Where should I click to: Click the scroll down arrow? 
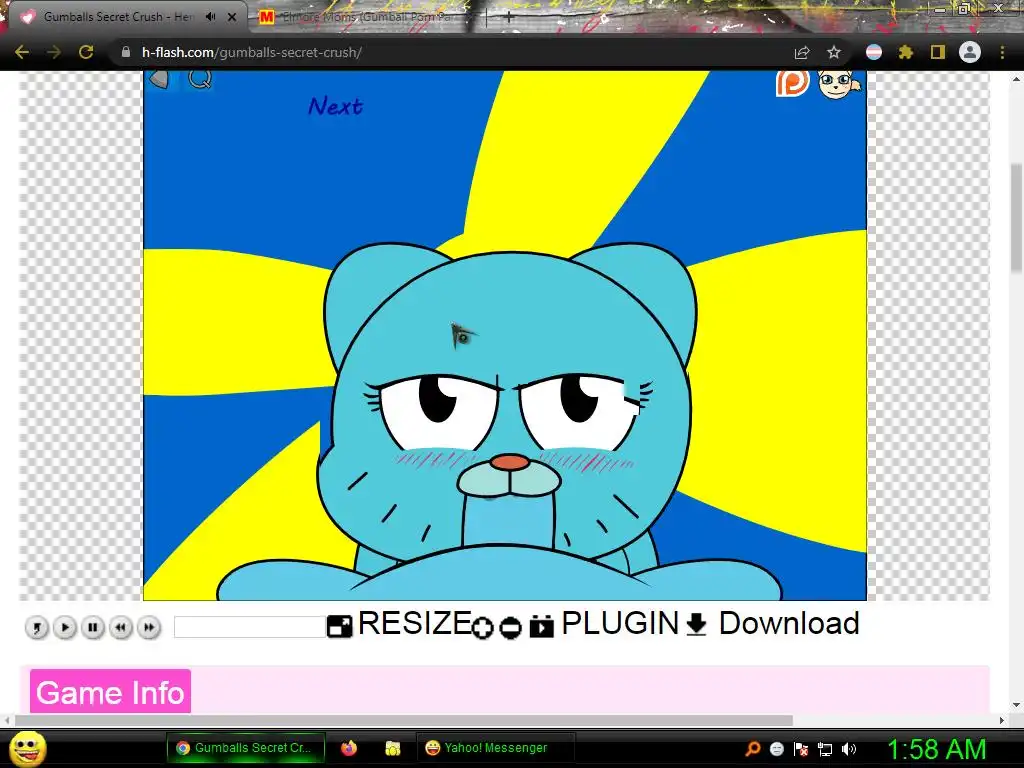(1016, 705)
